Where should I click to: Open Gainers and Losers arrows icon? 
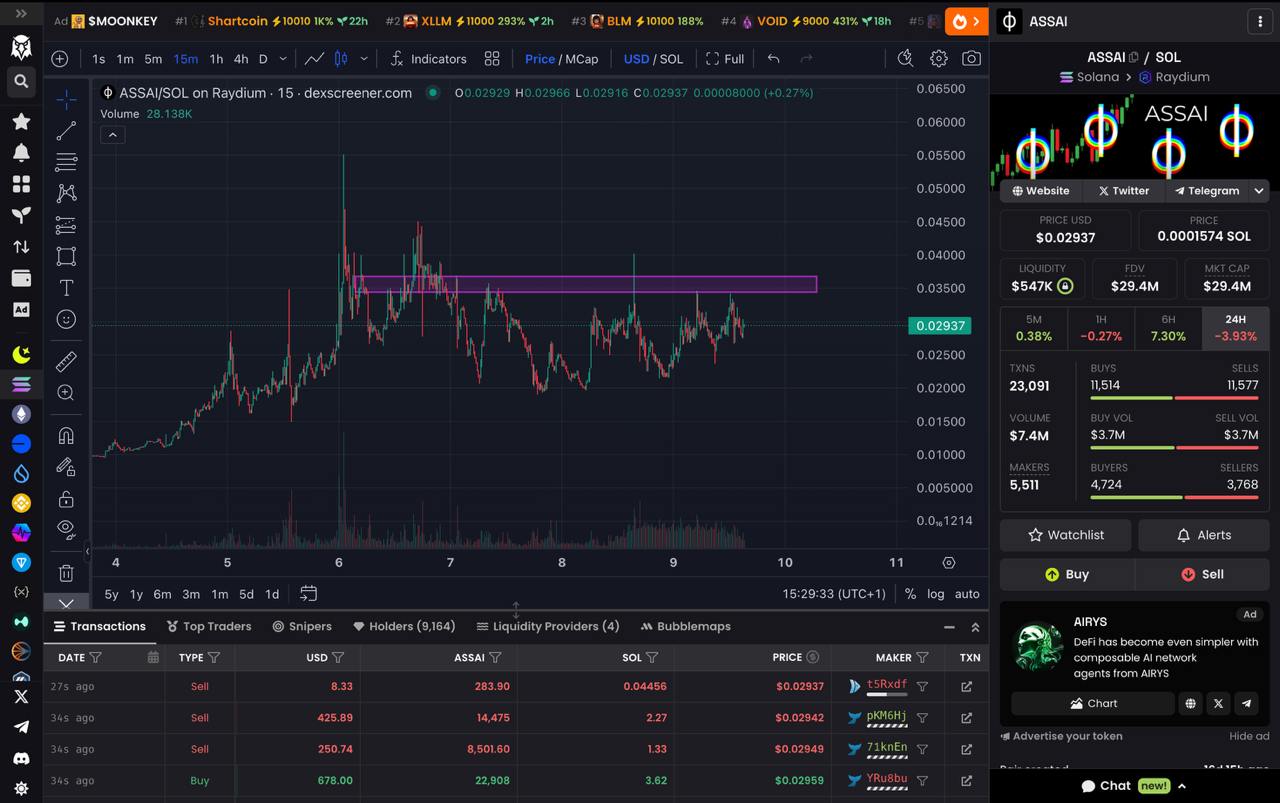(21, 246)
